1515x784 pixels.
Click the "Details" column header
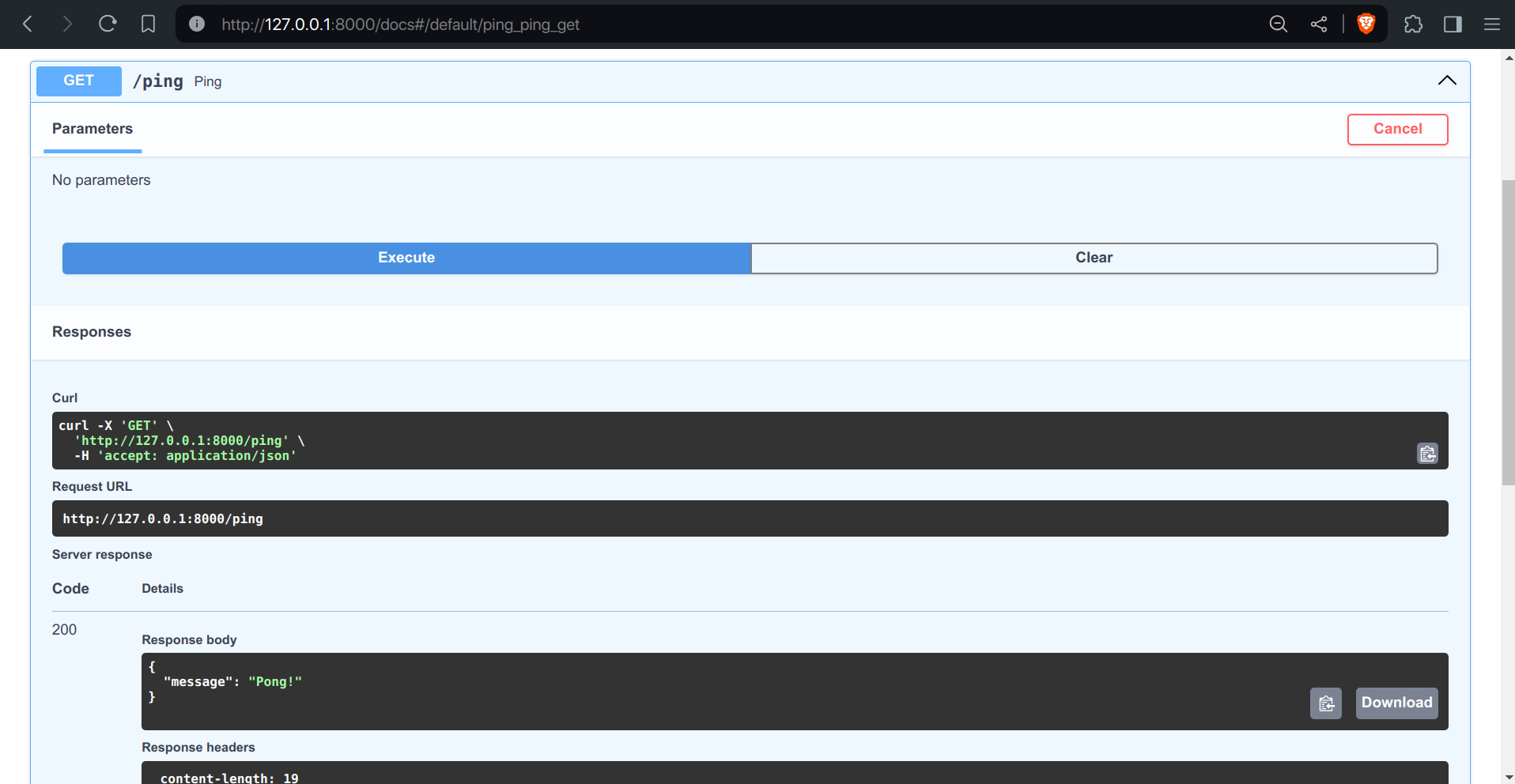tap(162, 589)
